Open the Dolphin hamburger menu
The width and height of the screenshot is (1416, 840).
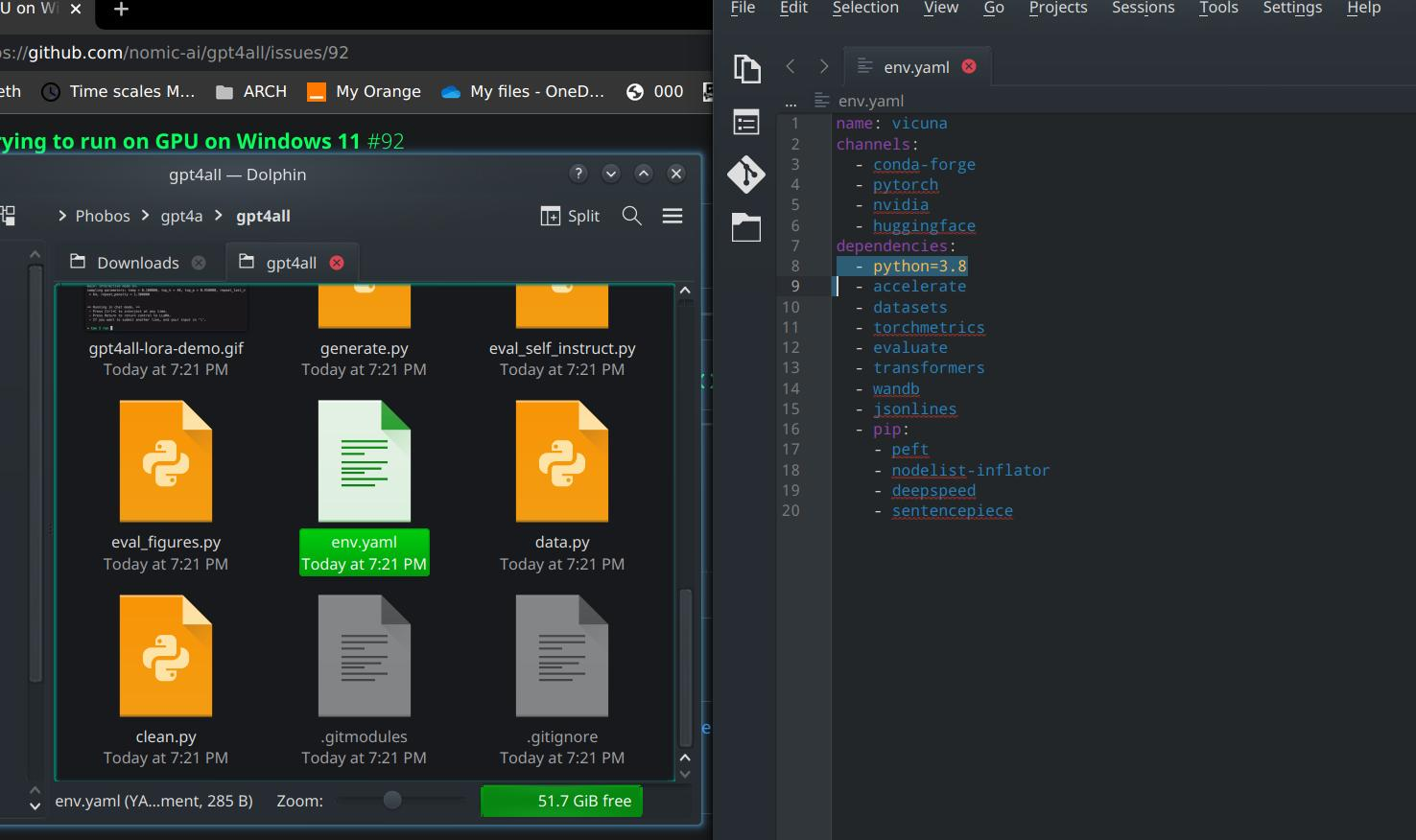tap(673, 216)
